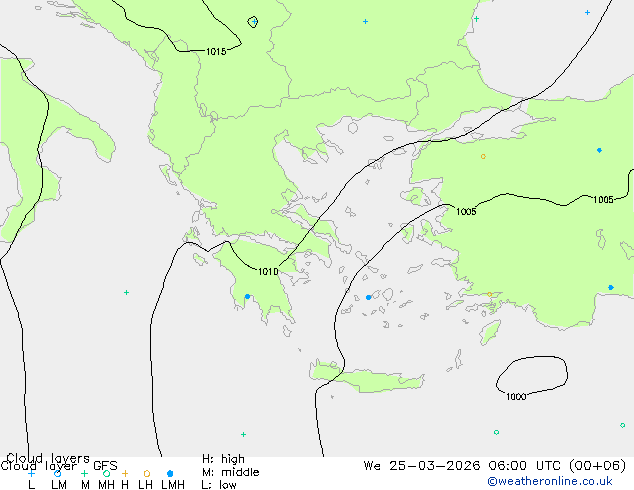Click the '(00+06)' forecast offset text
This screenshot has width=634, height=490.
click(598, 465)
